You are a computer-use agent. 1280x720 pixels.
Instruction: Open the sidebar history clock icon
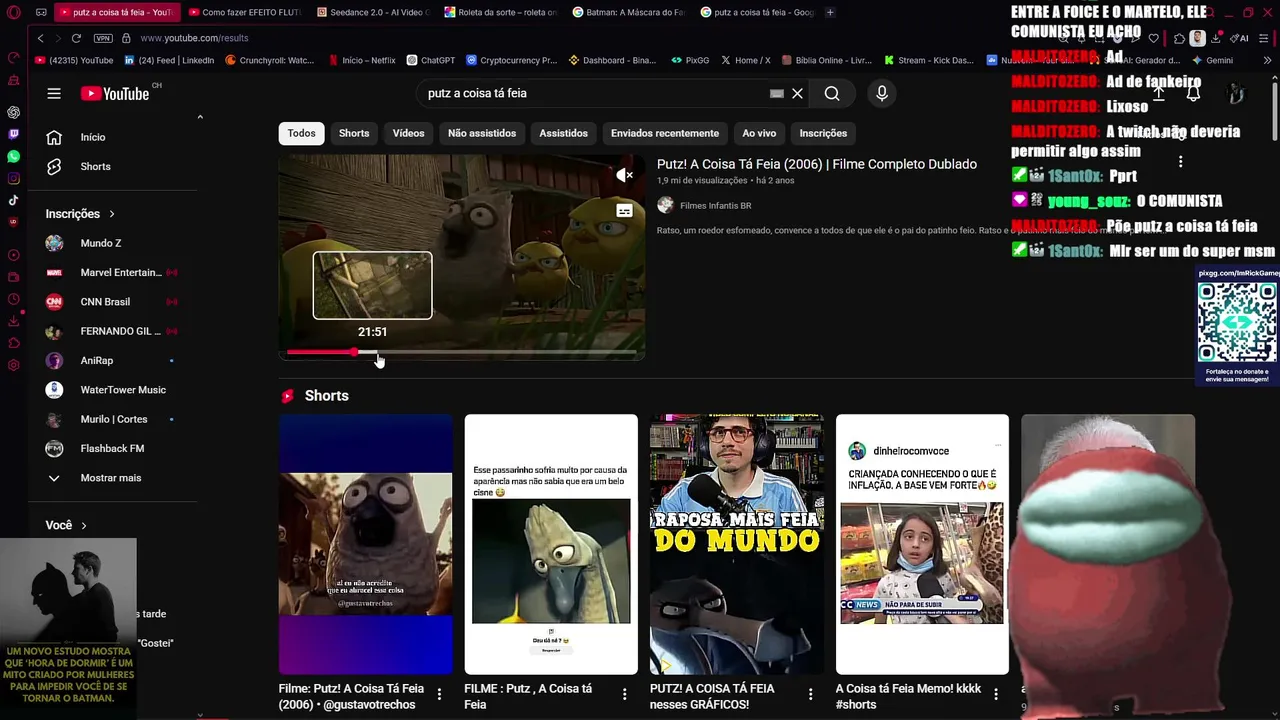pos(13,299)
